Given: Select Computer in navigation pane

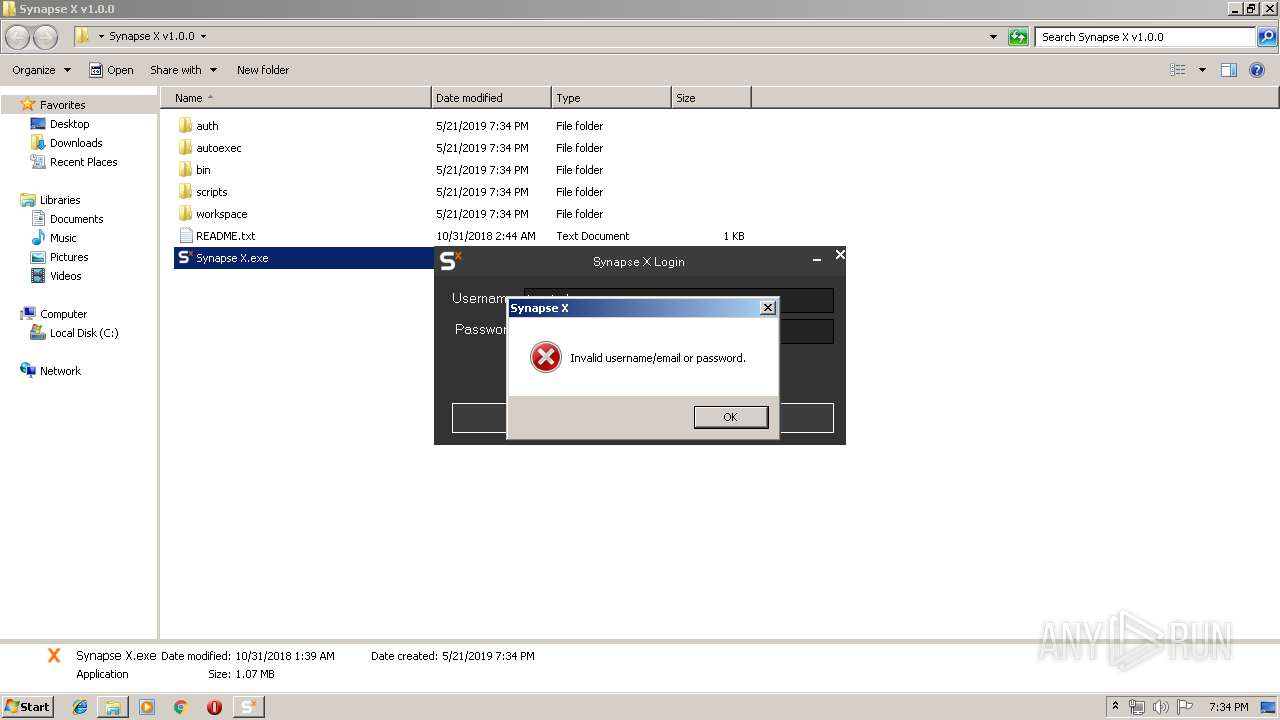Looking at the screenshot, I should point(63,314).
